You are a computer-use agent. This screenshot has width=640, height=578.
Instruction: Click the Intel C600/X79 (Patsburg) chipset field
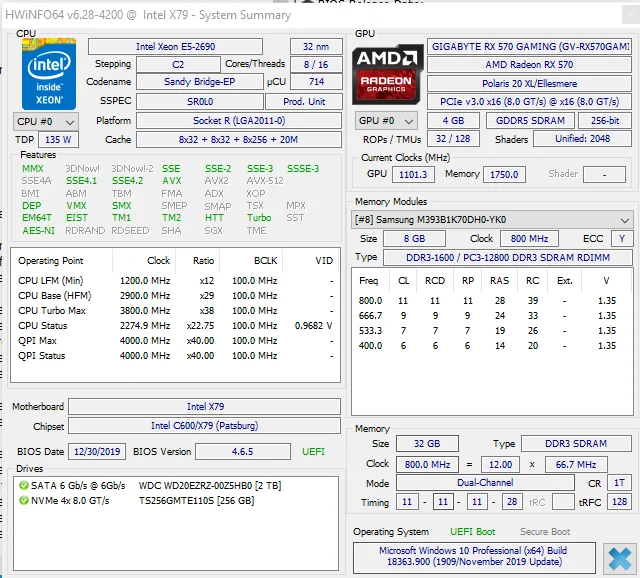pos(204,426)
